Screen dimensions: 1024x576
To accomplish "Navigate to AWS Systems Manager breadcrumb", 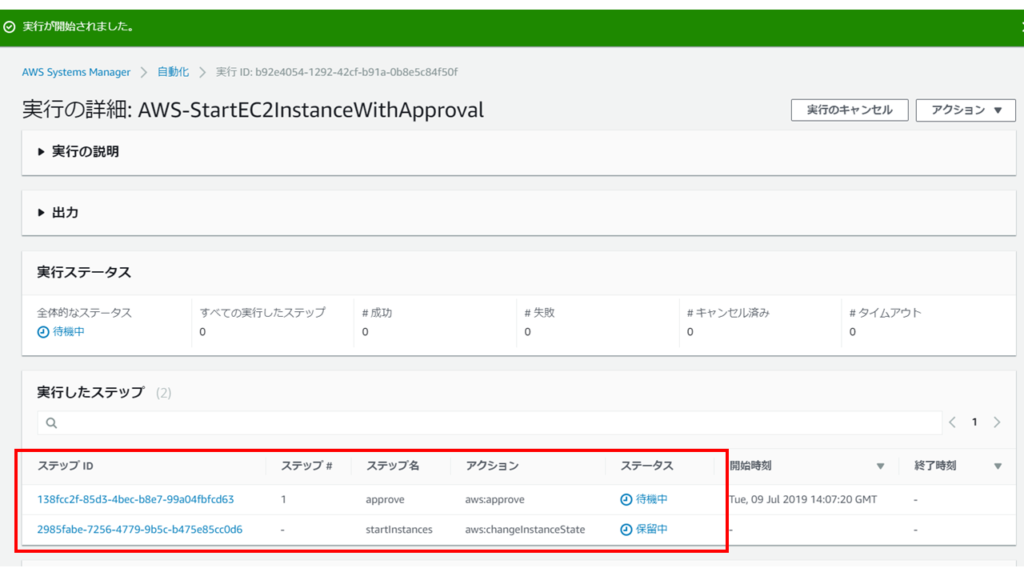I will (x=76, y=72).
